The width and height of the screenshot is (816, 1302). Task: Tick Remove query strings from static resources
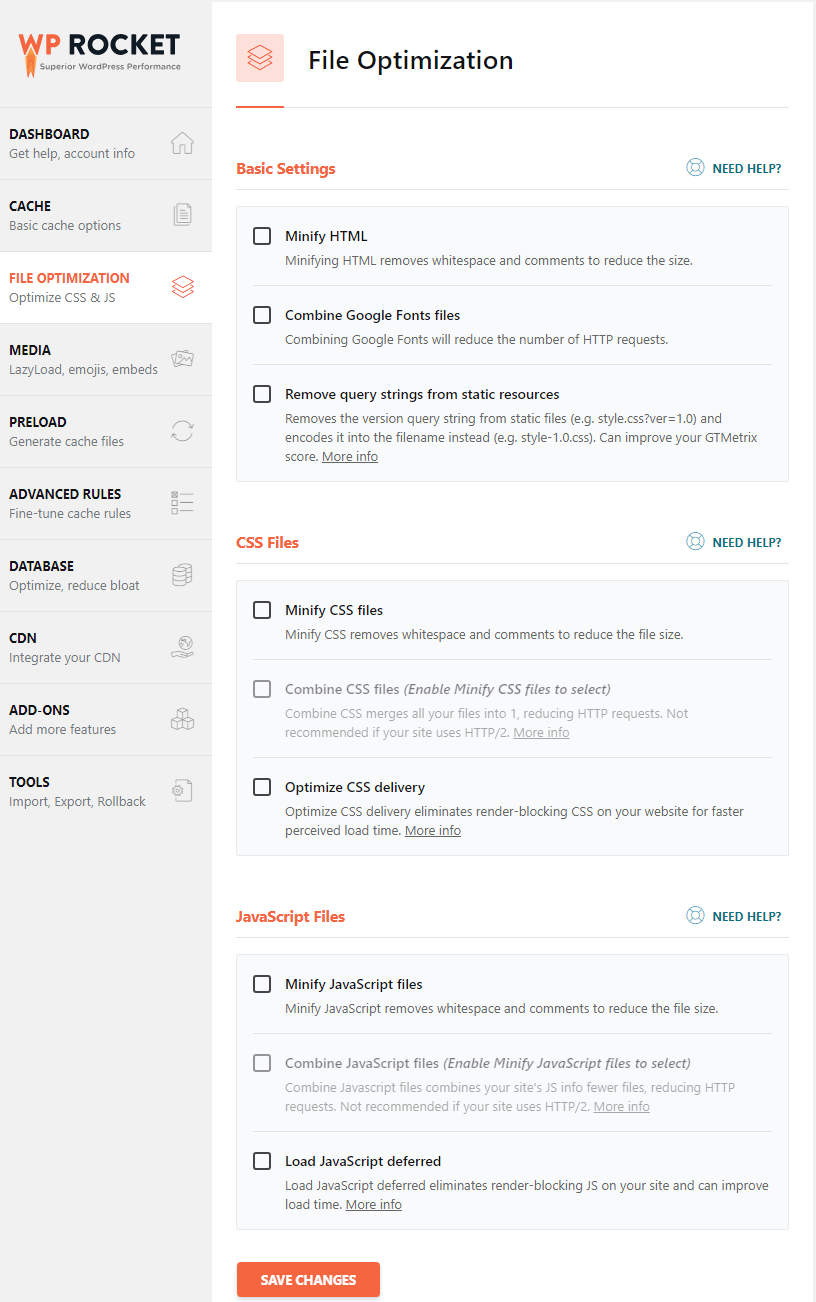click(x=262, y=394)
